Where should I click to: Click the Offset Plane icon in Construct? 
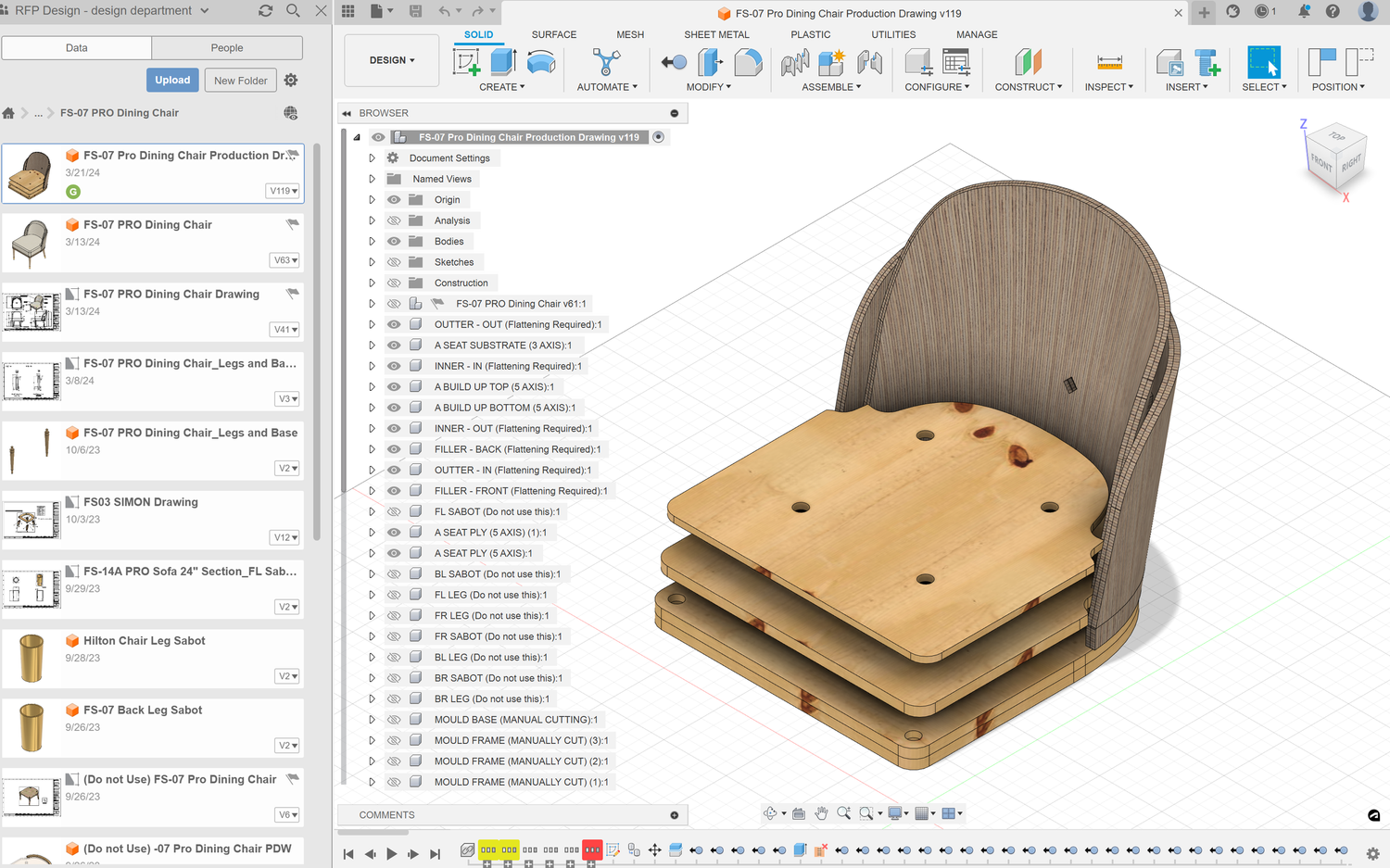pos(1028,62)
